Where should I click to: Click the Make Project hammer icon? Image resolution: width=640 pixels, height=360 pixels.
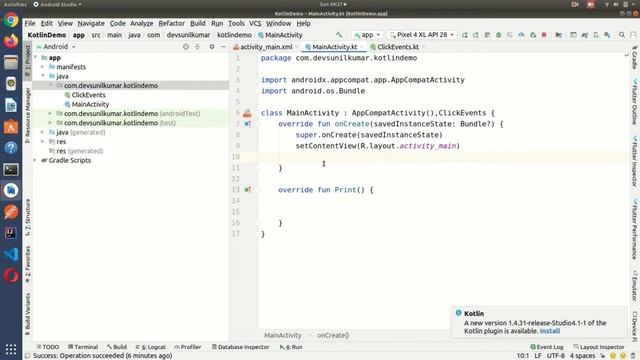click(339, 35)
